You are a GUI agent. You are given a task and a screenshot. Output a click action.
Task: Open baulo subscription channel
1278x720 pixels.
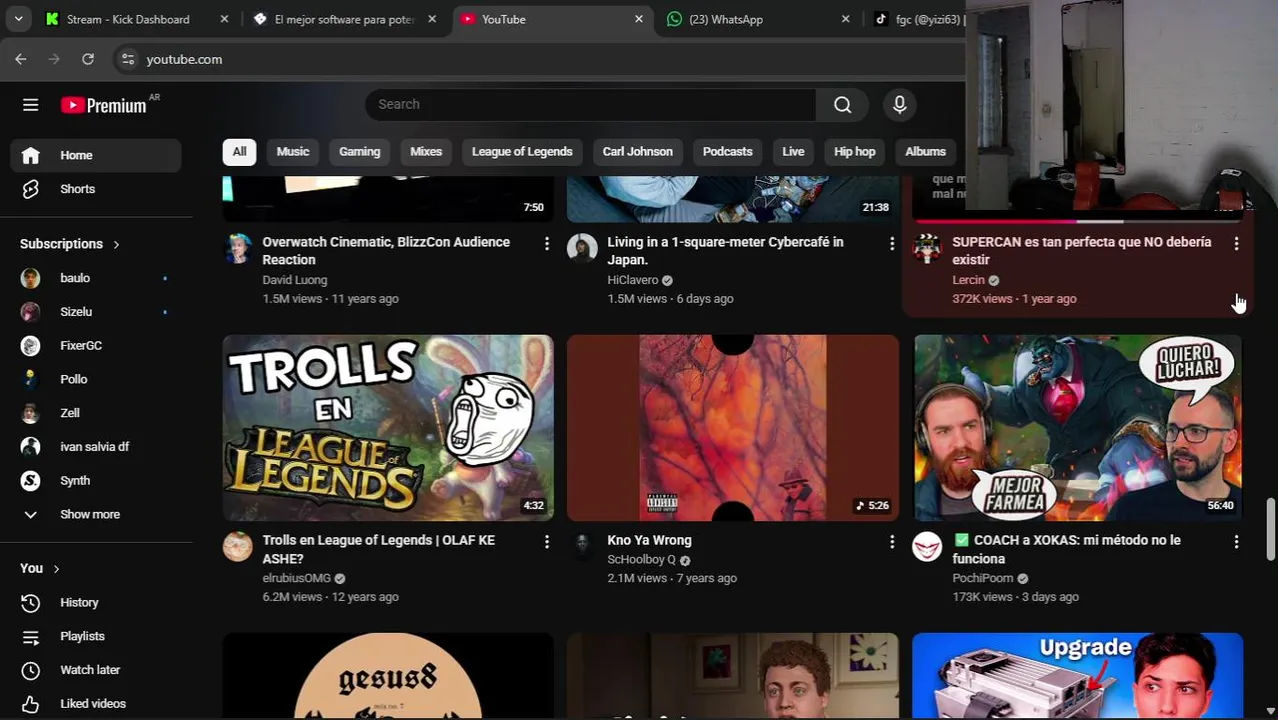96,278
